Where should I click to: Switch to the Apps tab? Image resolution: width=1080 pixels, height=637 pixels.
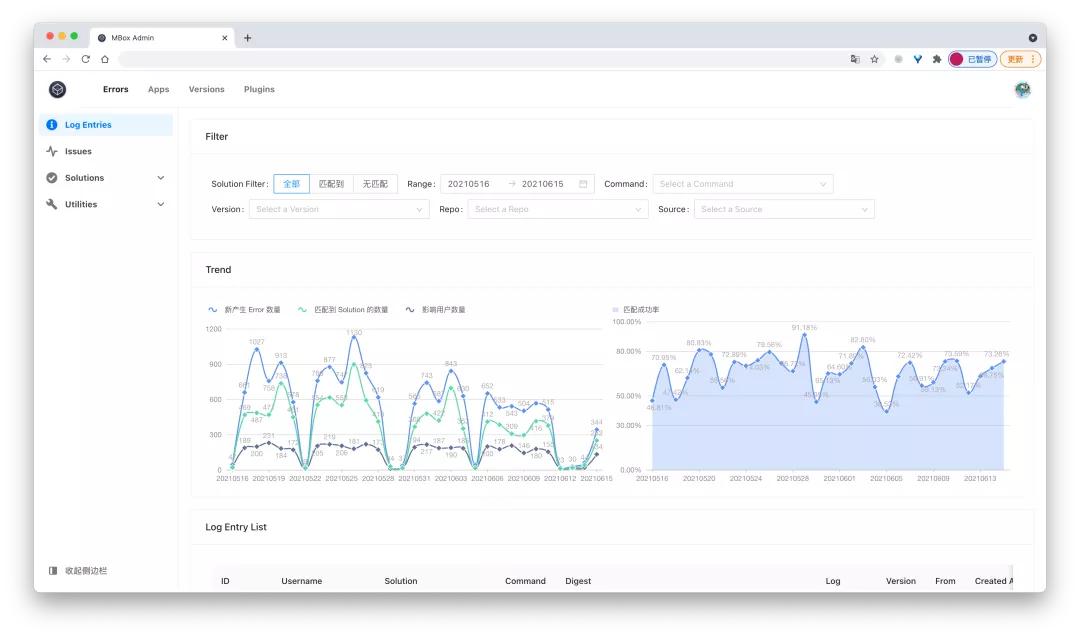[158, 89]
